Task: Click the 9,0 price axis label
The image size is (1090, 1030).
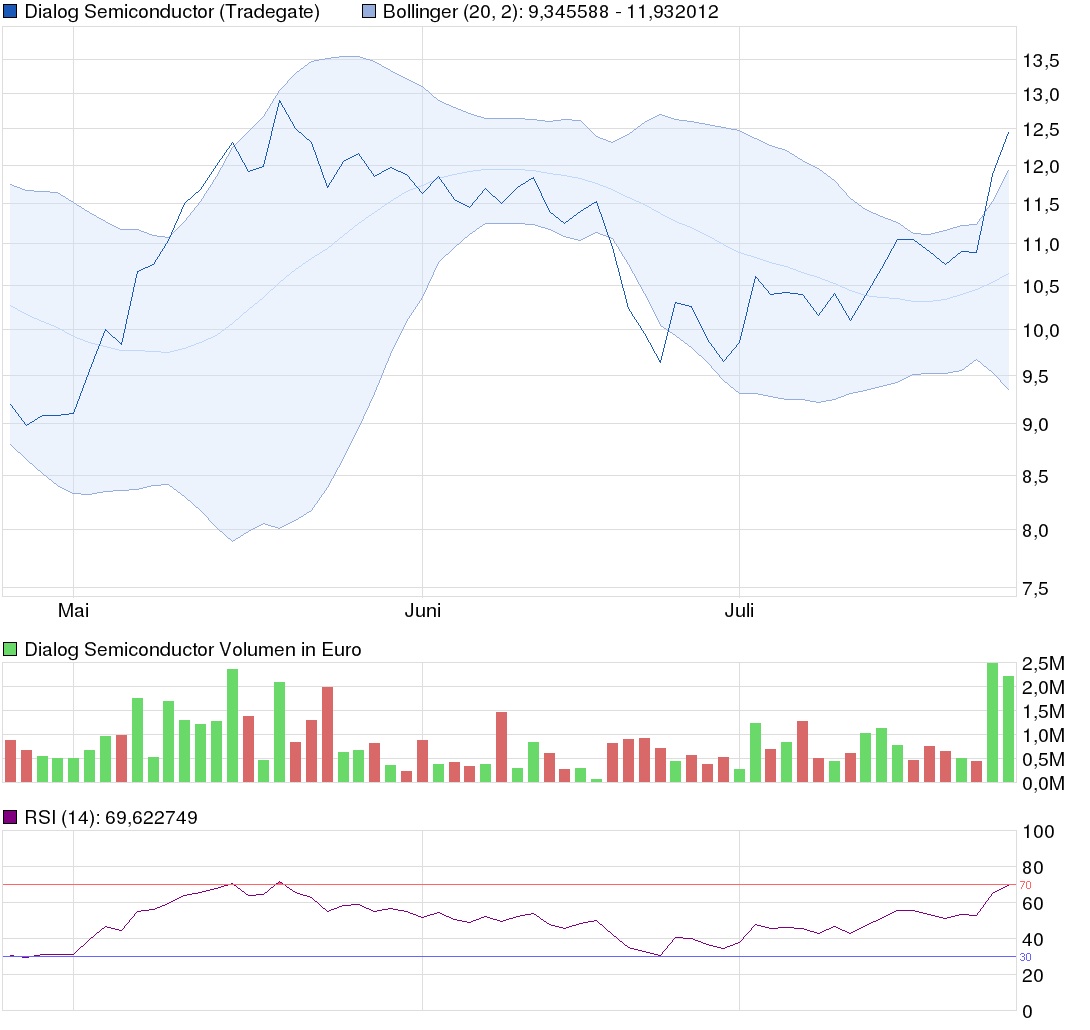Action: coord(1036,425)
